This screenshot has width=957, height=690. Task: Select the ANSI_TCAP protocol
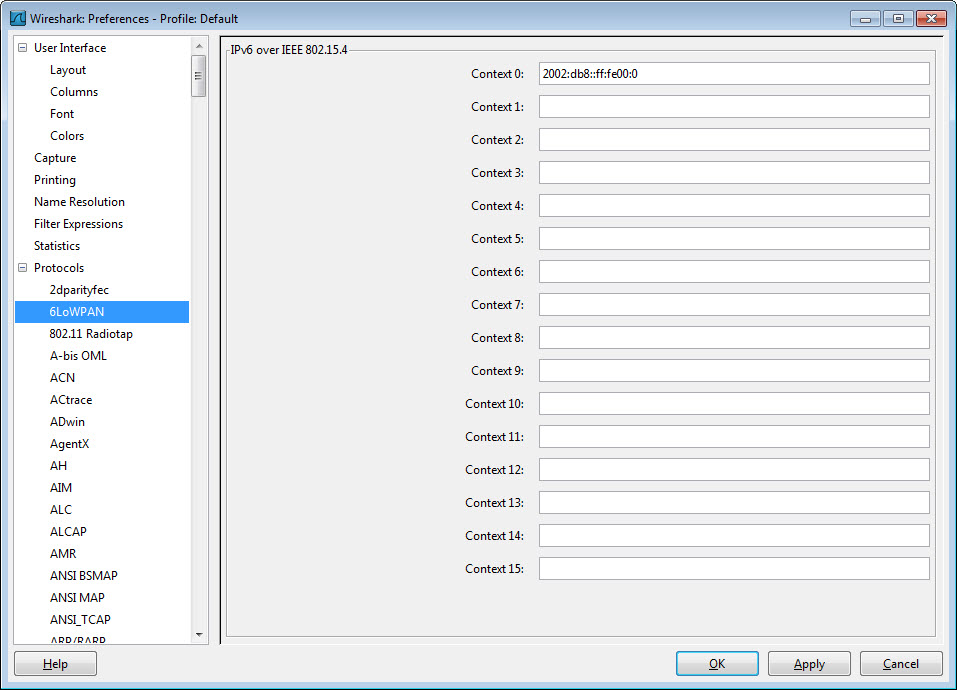80,619
